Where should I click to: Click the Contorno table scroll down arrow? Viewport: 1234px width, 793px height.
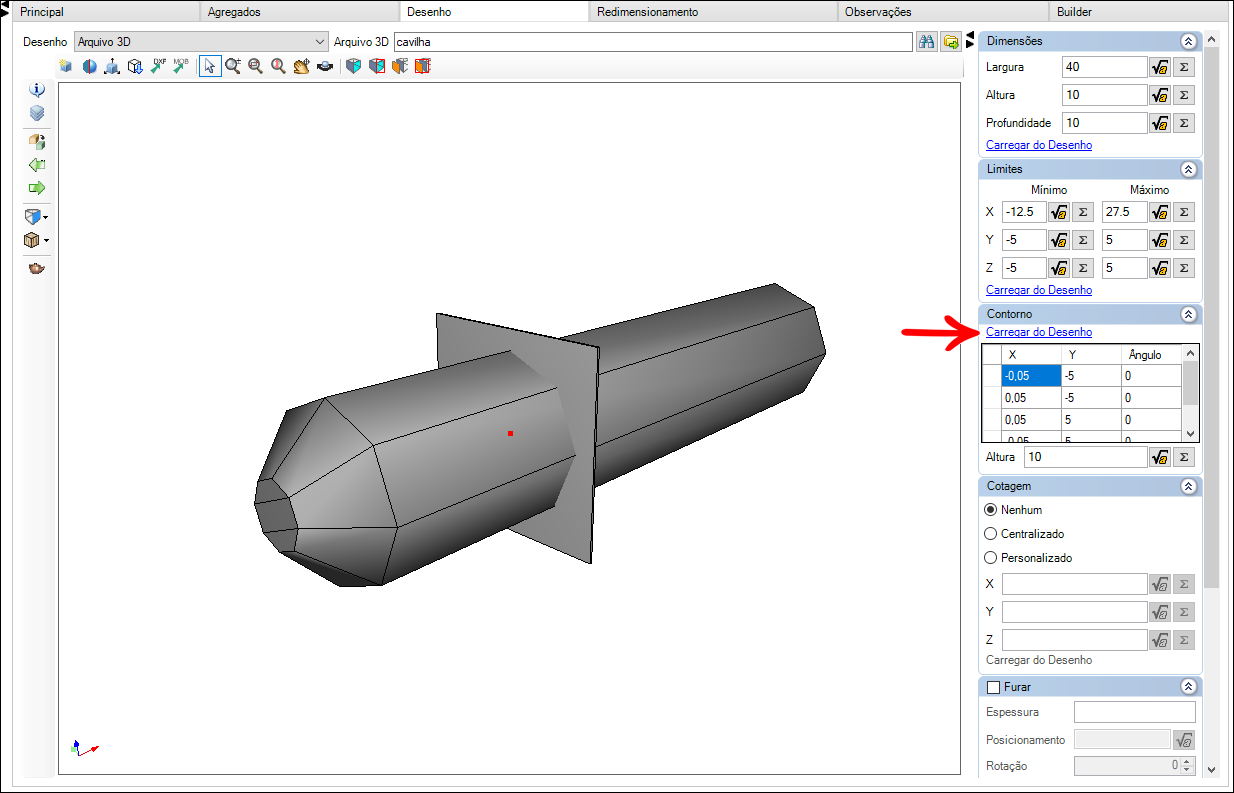point(1190,433)
